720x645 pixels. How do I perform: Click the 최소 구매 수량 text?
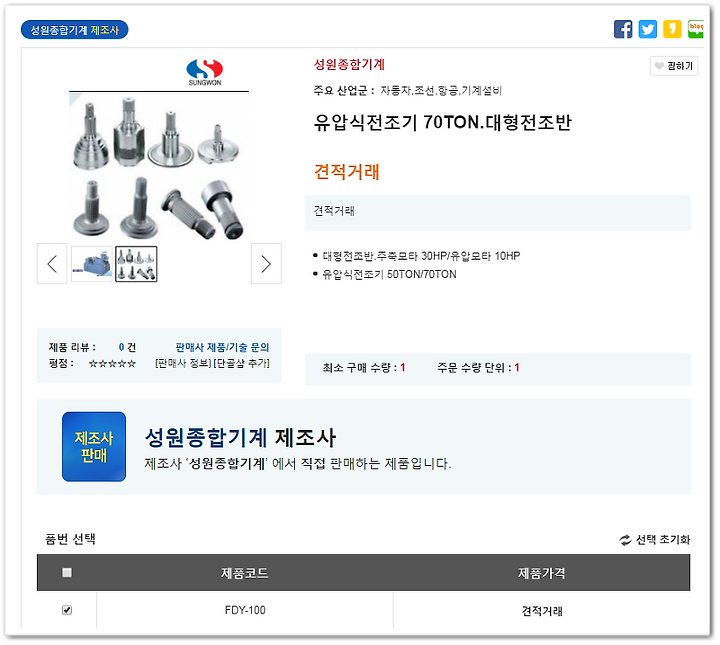364,367
